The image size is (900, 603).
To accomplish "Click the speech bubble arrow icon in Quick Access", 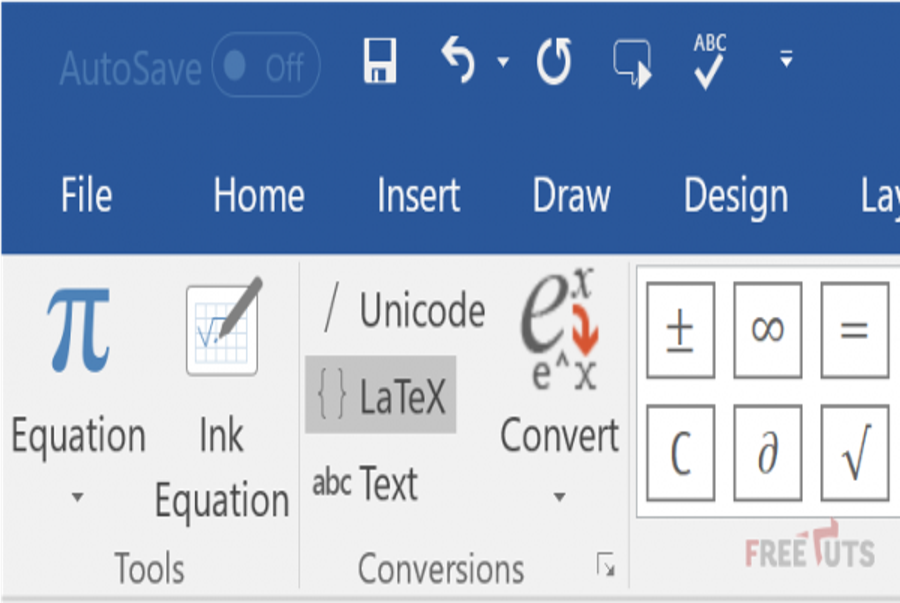I will click(632, 63).
